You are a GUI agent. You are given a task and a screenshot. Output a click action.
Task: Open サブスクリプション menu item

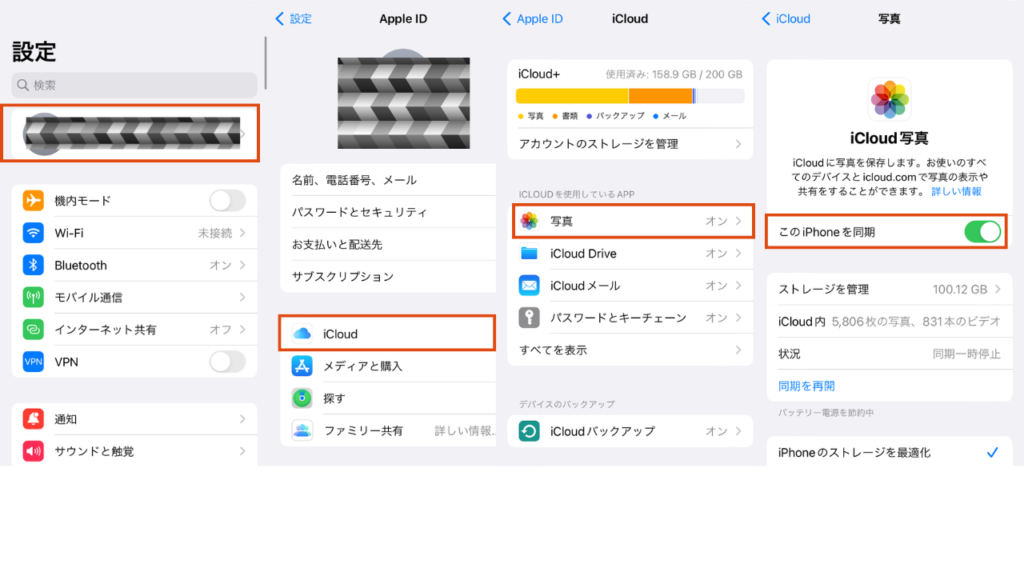click(388, 276)
